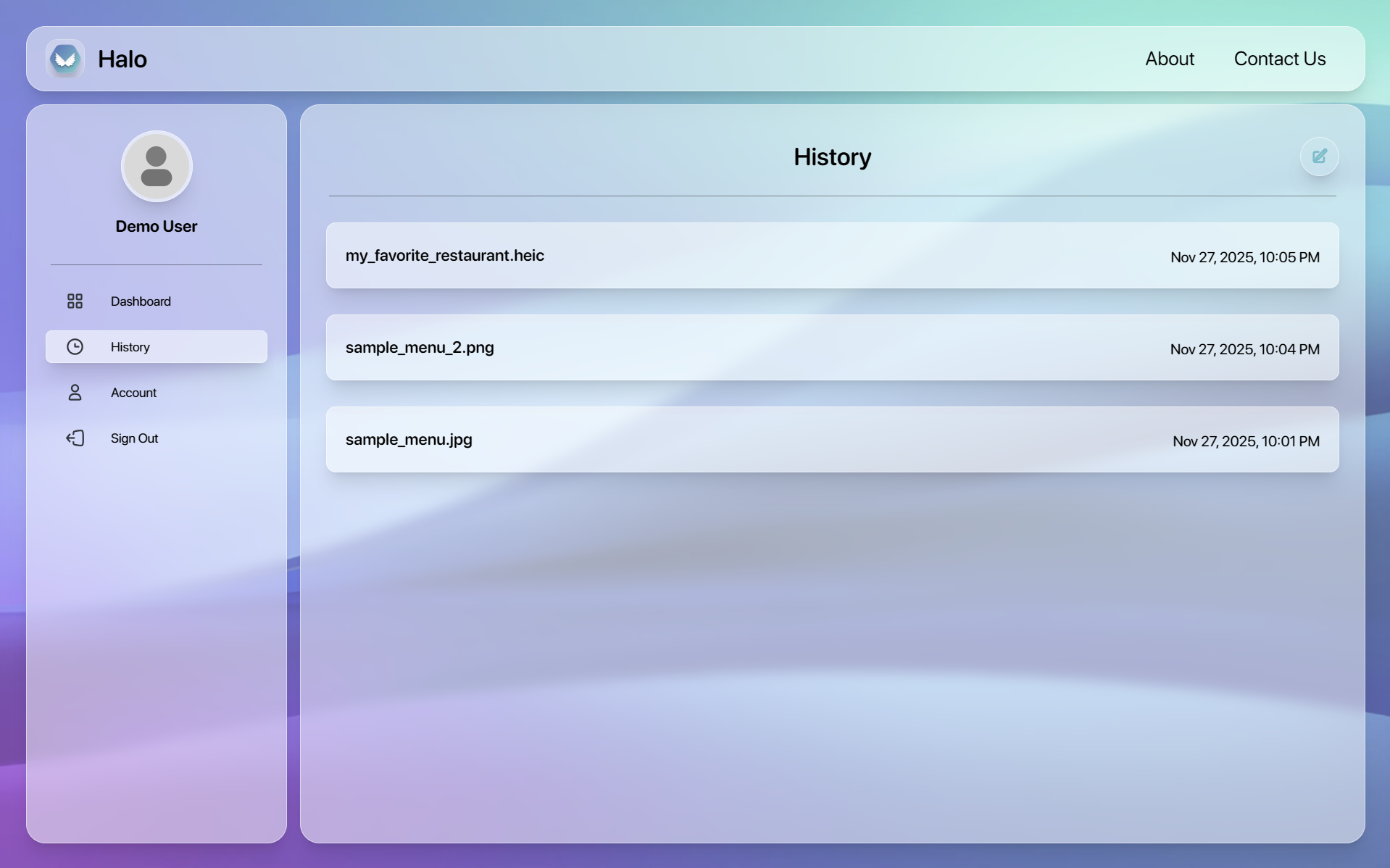Click the Nov 27, 2025, 10:04 PM timestamp
The width and height of the screenshot is (1390, 868).
coord(1244,349)
